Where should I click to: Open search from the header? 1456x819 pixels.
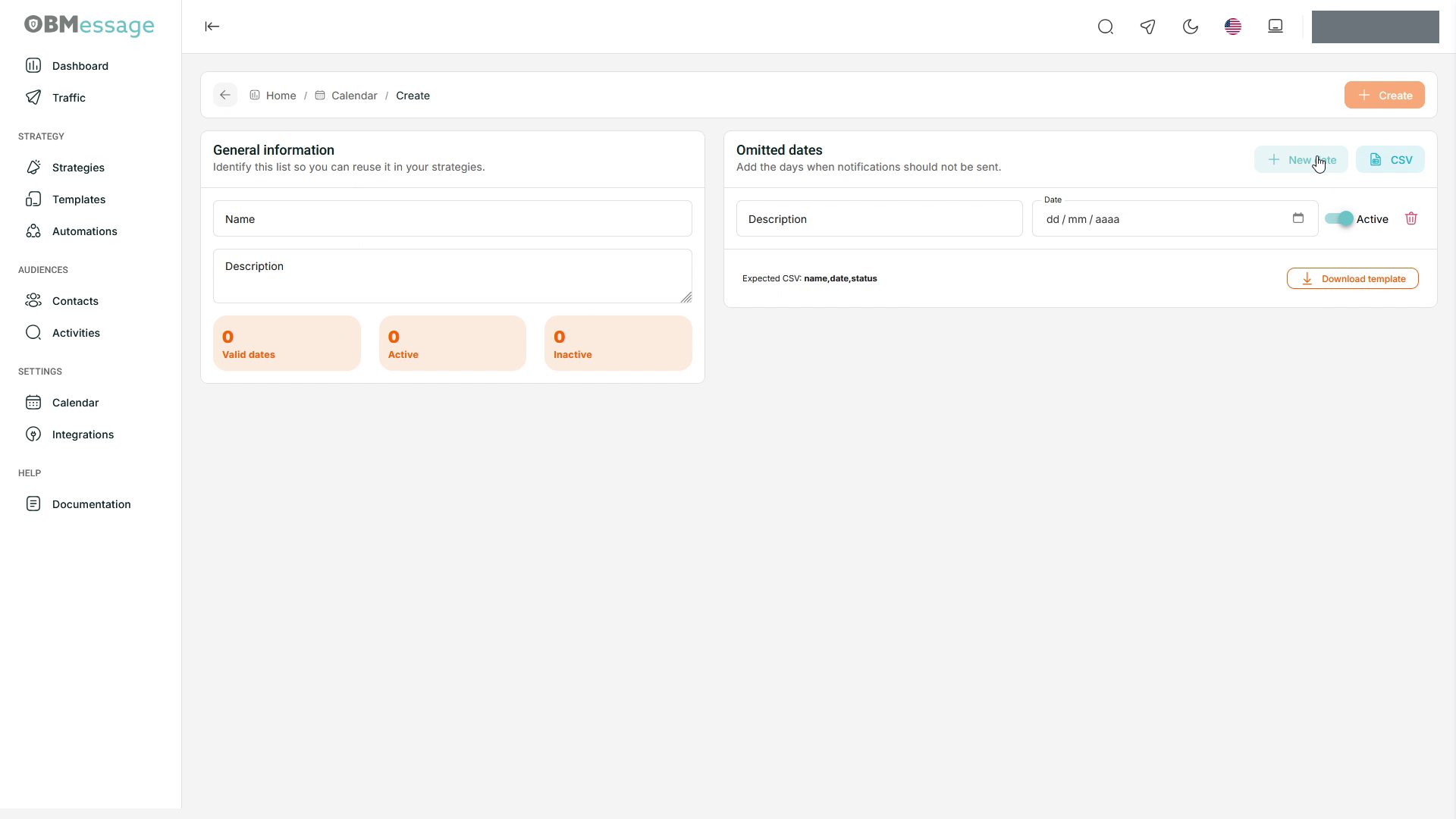(x=1106, y=27)
